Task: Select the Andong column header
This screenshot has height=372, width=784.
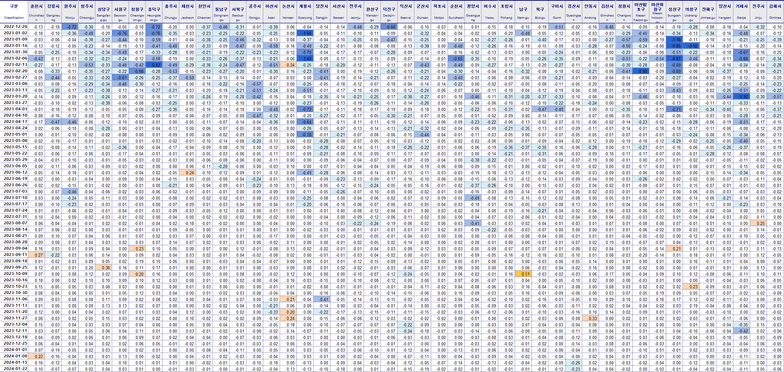Action: (x=590, y=12)
